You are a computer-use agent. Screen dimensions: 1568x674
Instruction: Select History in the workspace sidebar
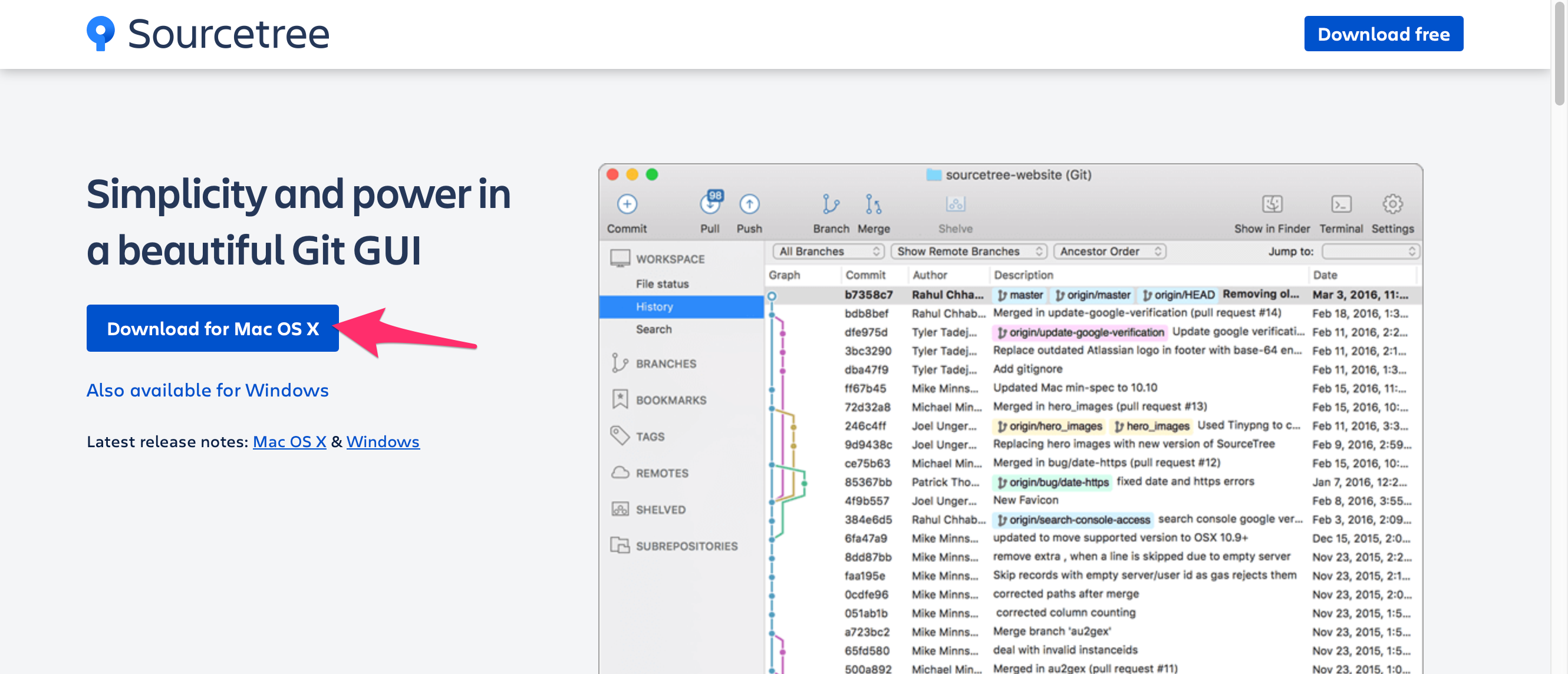pyautogui.click(x=655, y=306)
